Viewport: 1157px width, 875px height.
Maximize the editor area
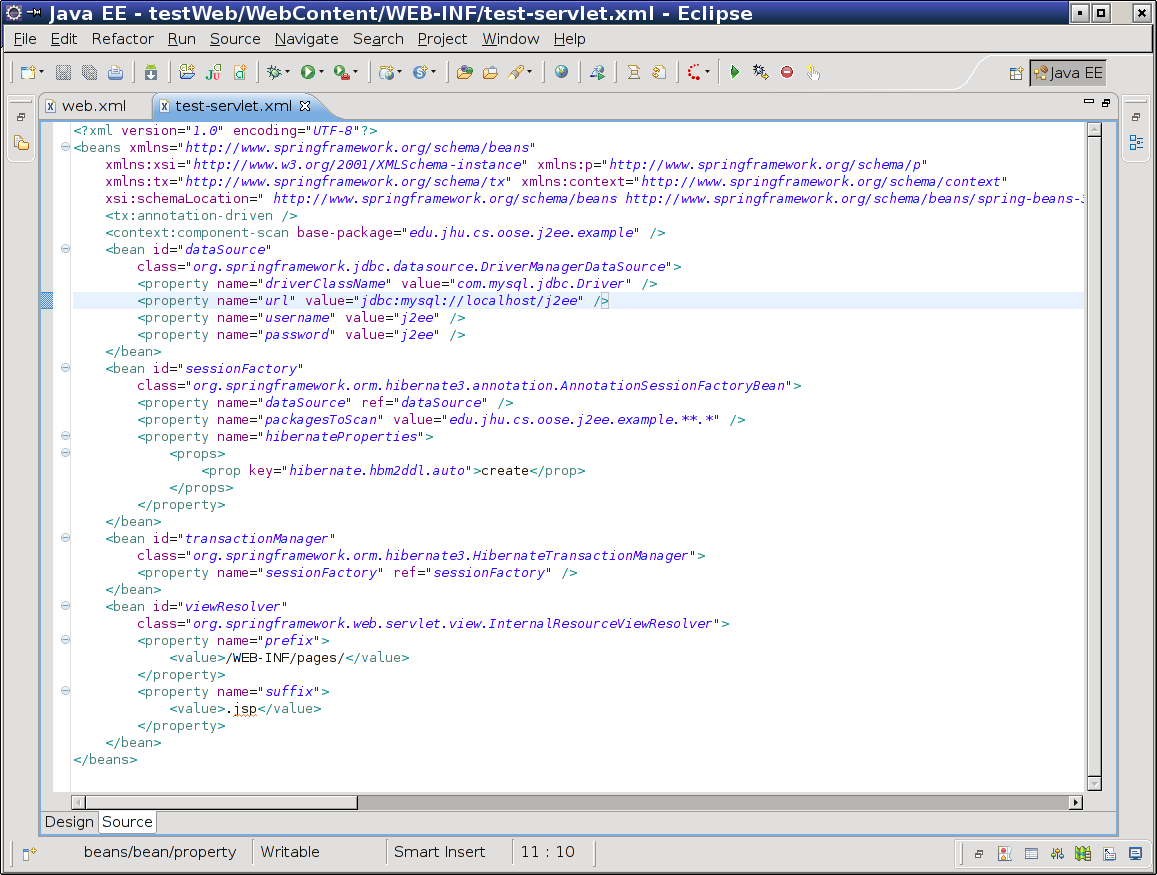coord(1105,103)
